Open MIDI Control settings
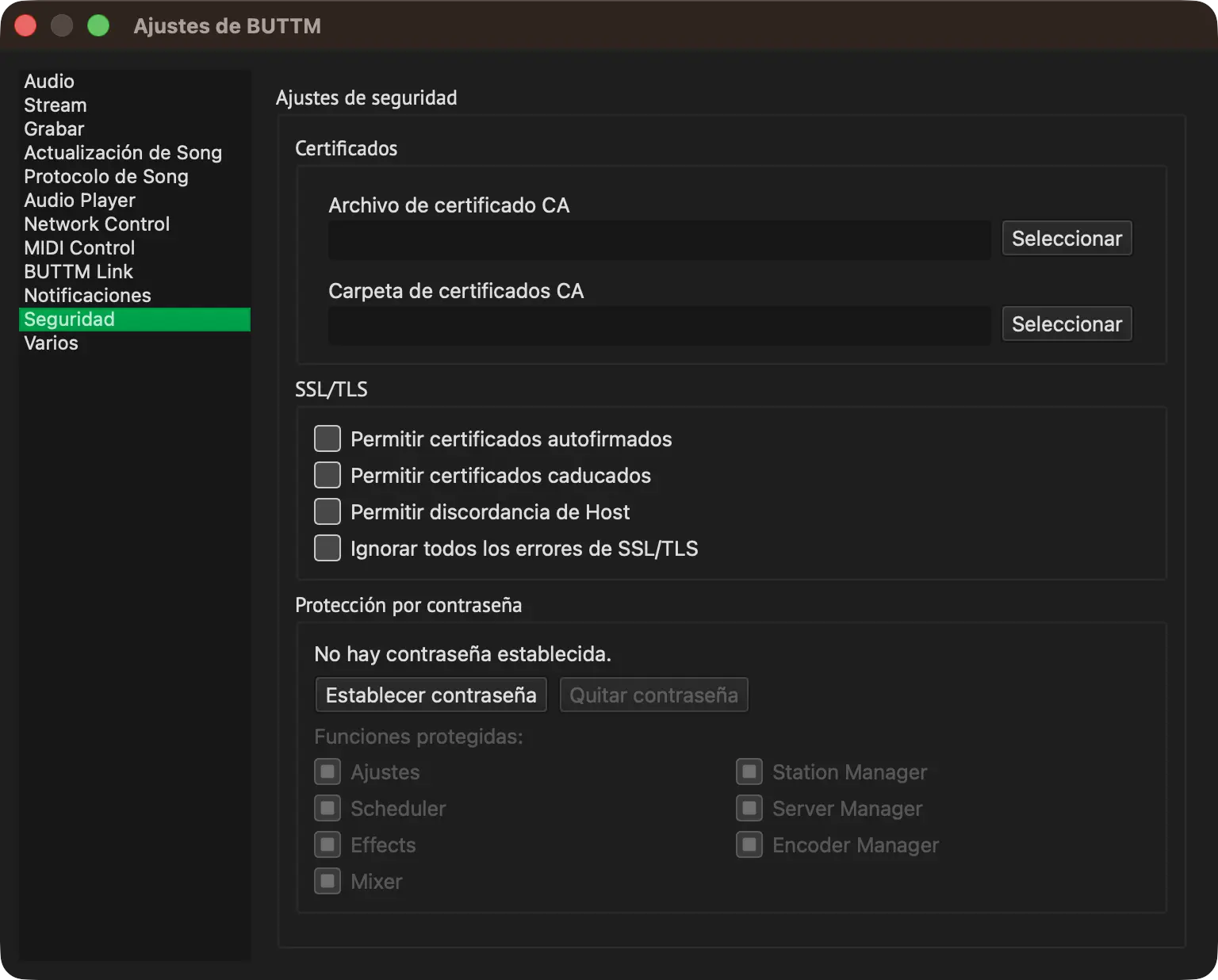Image resolution: width=1218 pixels, height=980 pixels. point(134,248)
